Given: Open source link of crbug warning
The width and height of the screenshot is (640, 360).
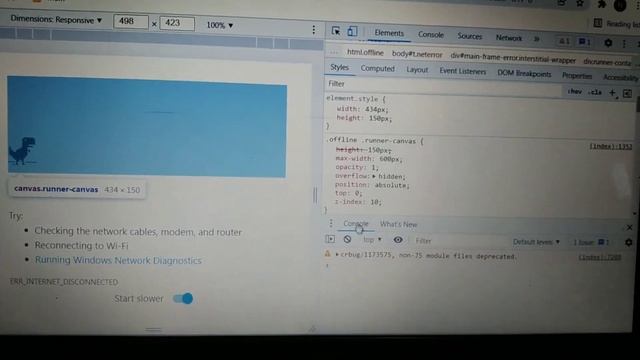Looking at the screenshot, I should (x=600, y=257).
